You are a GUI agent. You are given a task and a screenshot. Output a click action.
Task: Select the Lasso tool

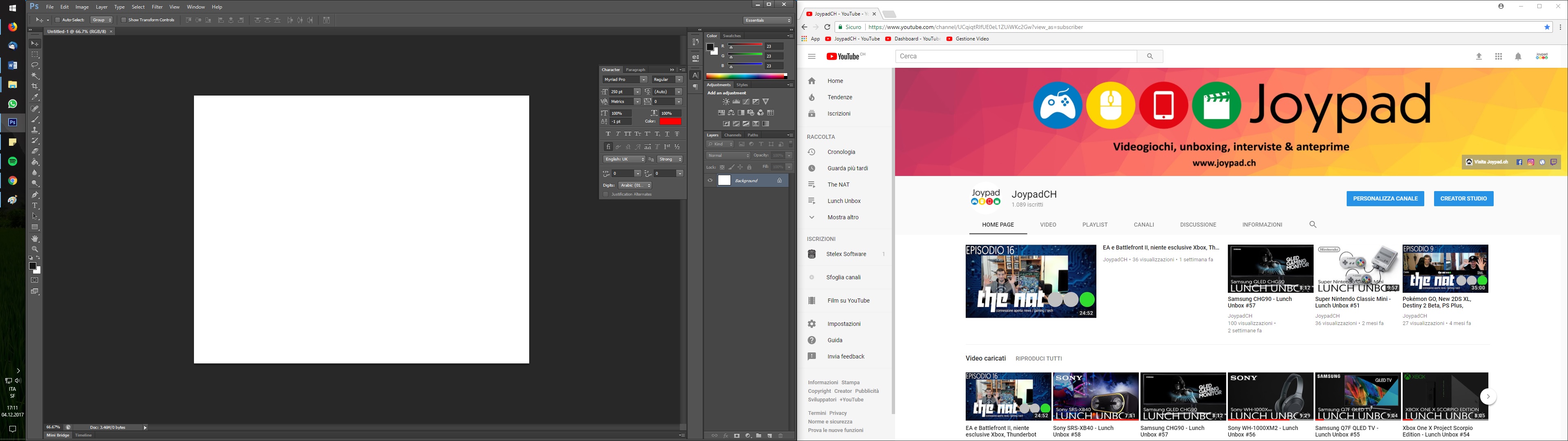tap(35, 65)
